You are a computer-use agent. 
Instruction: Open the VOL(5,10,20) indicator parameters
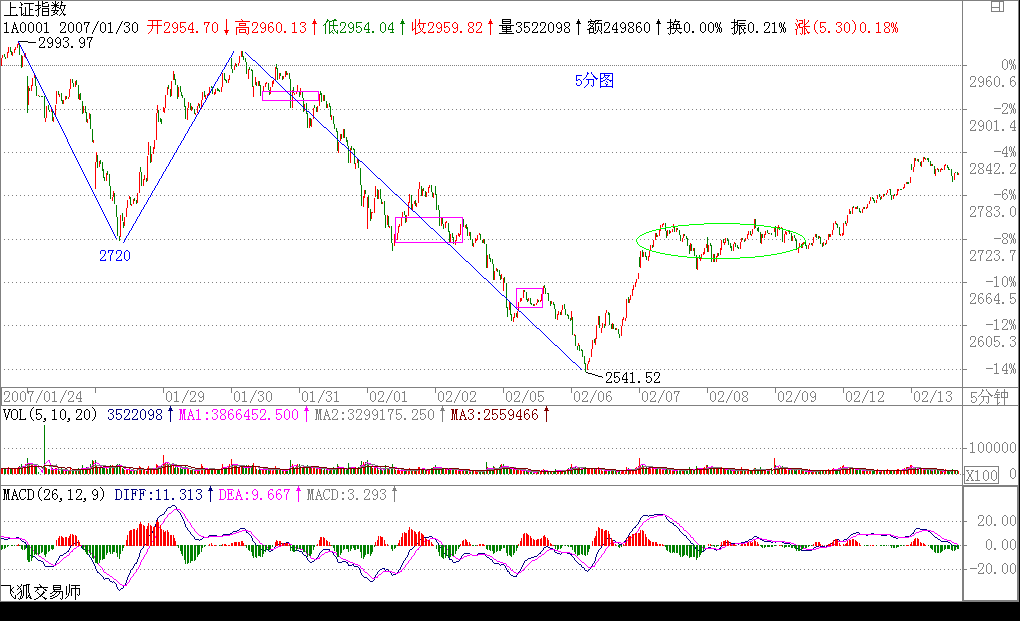coord(49,414)
